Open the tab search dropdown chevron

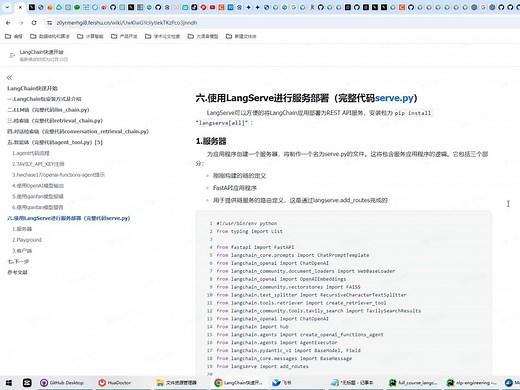coord(7,7)
